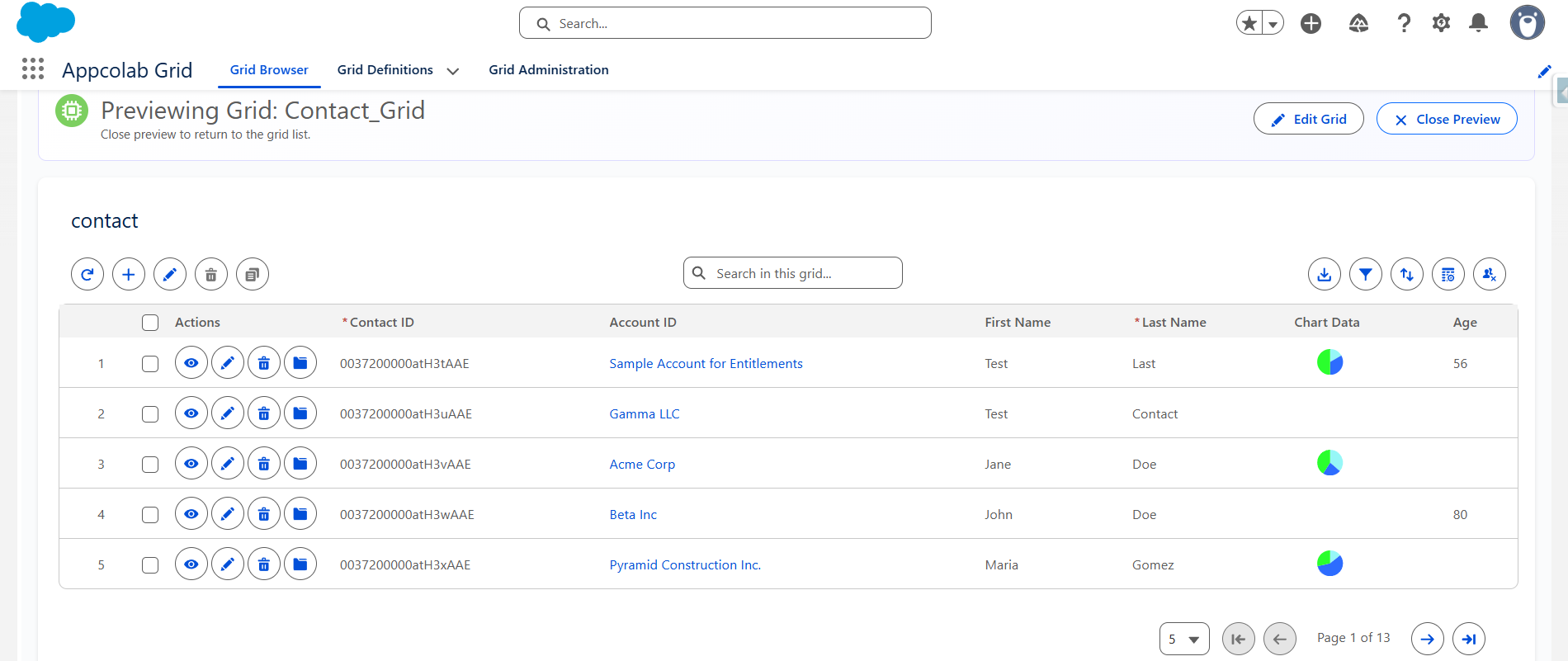The image size is (1568, 661).
Task: Open the page size dropdown showing 5
Action: coord(1184,639)
